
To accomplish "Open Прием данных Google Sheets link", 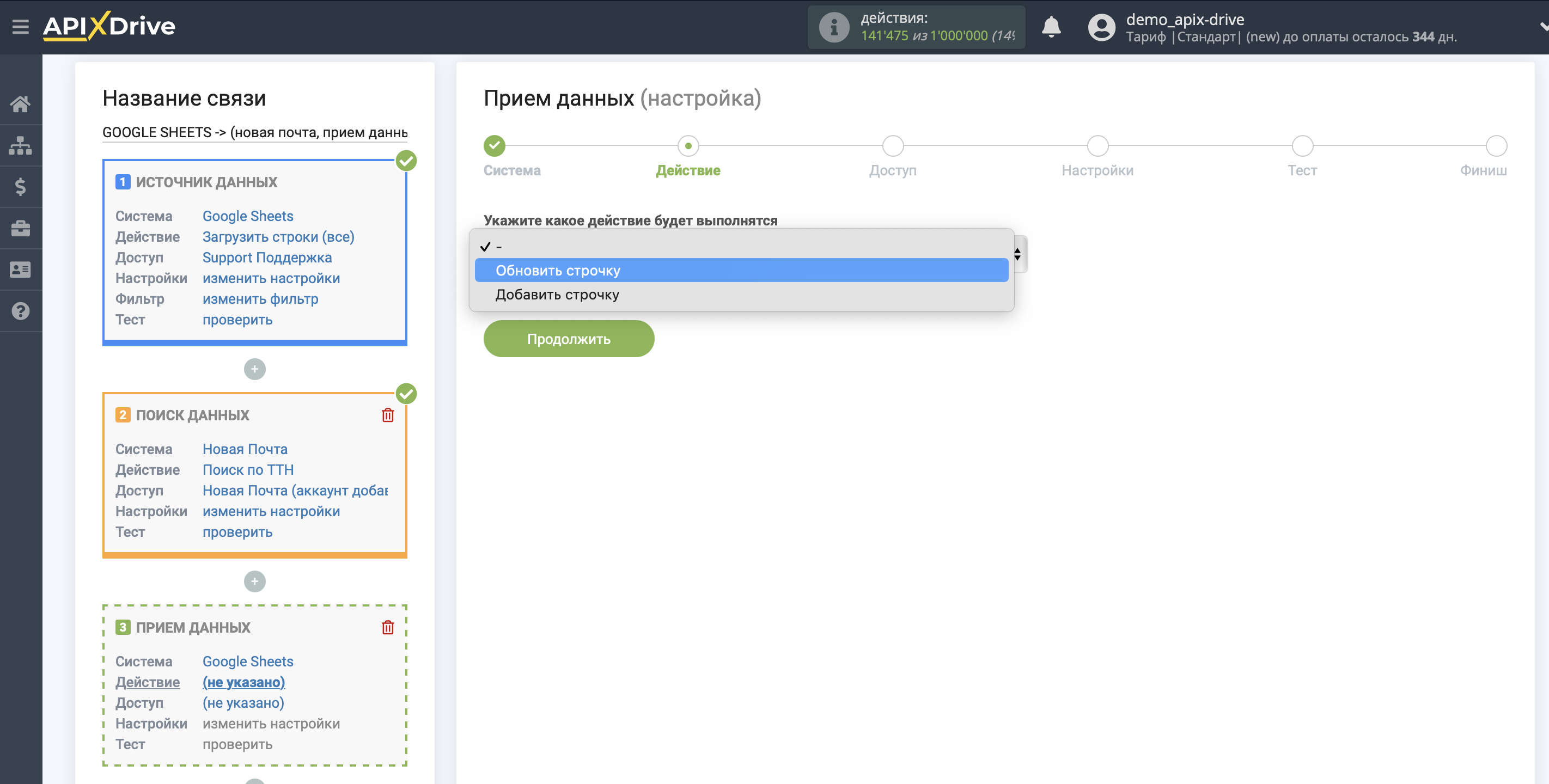I will pos(248,661).
